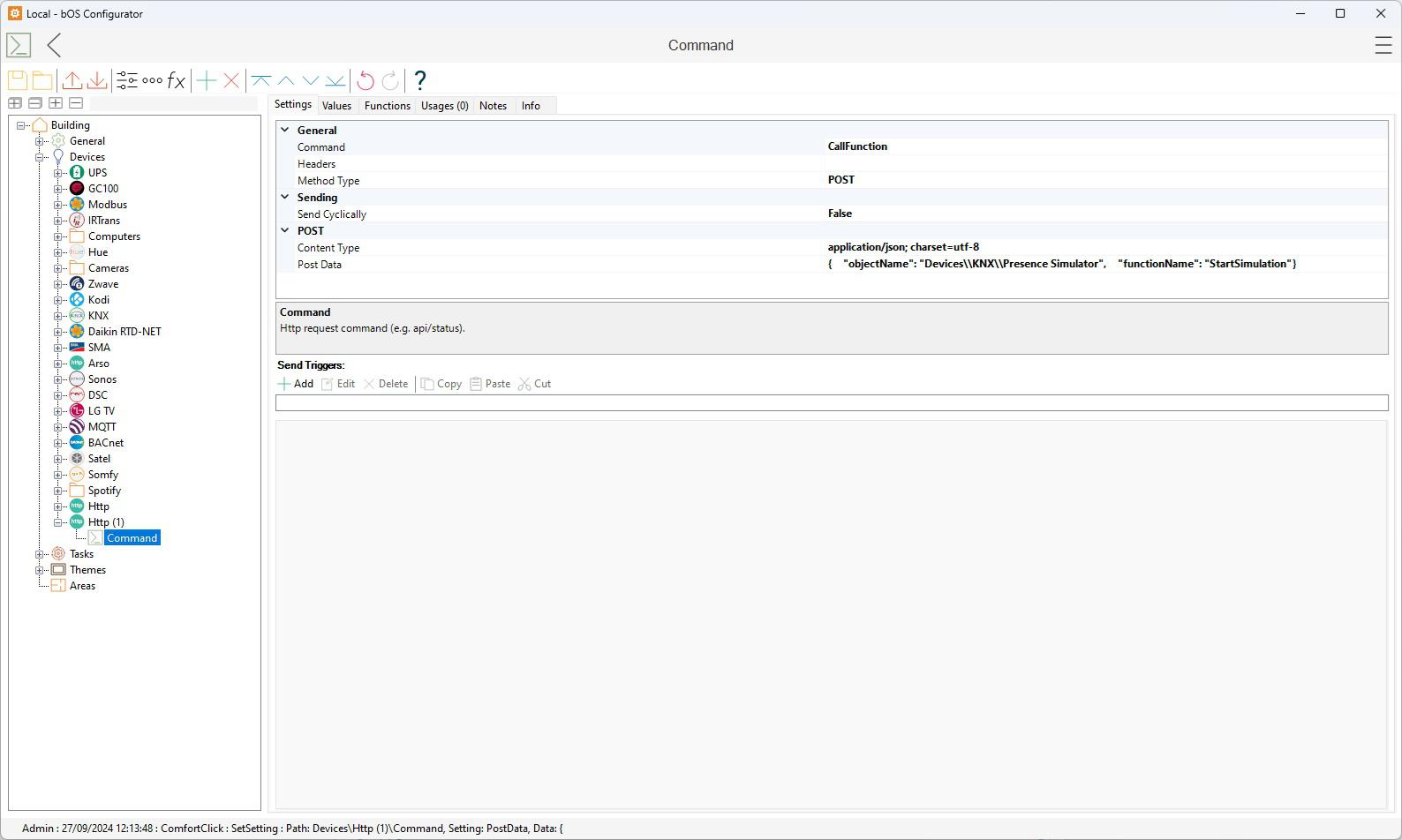This screenshot has height=840, width=1402.
Task: Click the Paste trigger button
Action: (490, 384)
